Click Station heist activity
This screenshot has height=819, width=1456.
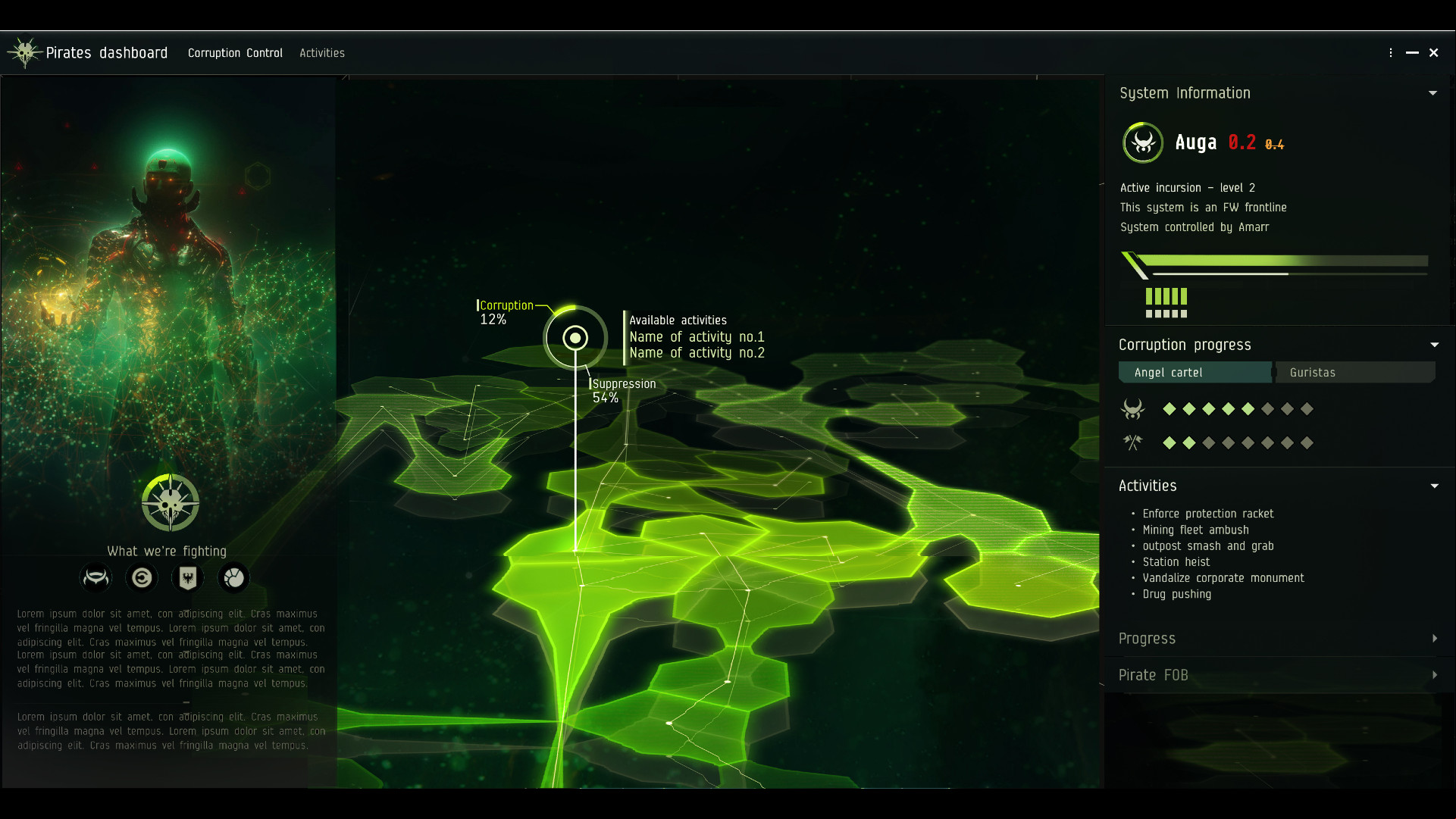1176,562
